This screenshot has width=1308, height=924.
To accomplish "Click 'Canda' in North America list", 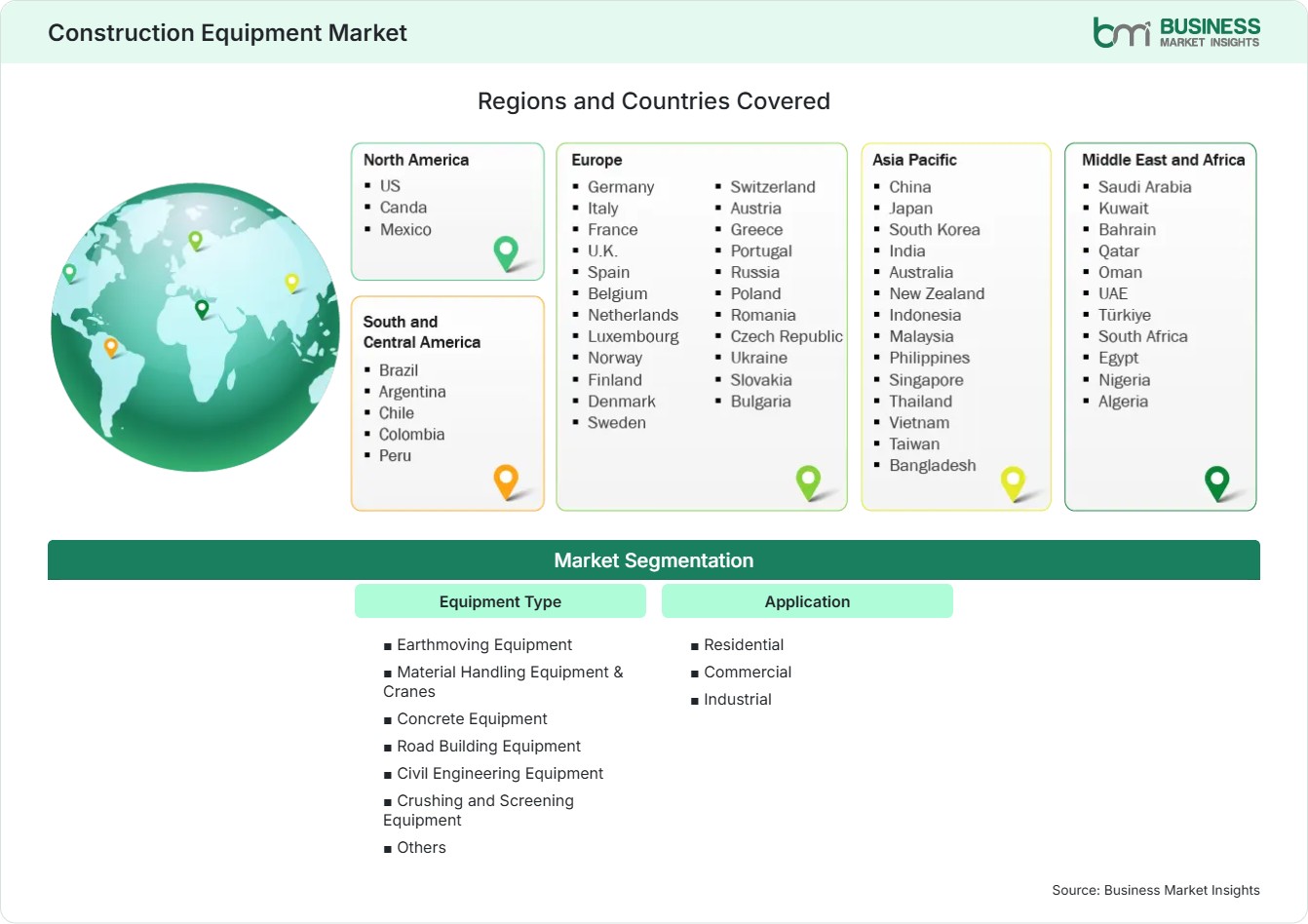I will click(404, 208).
